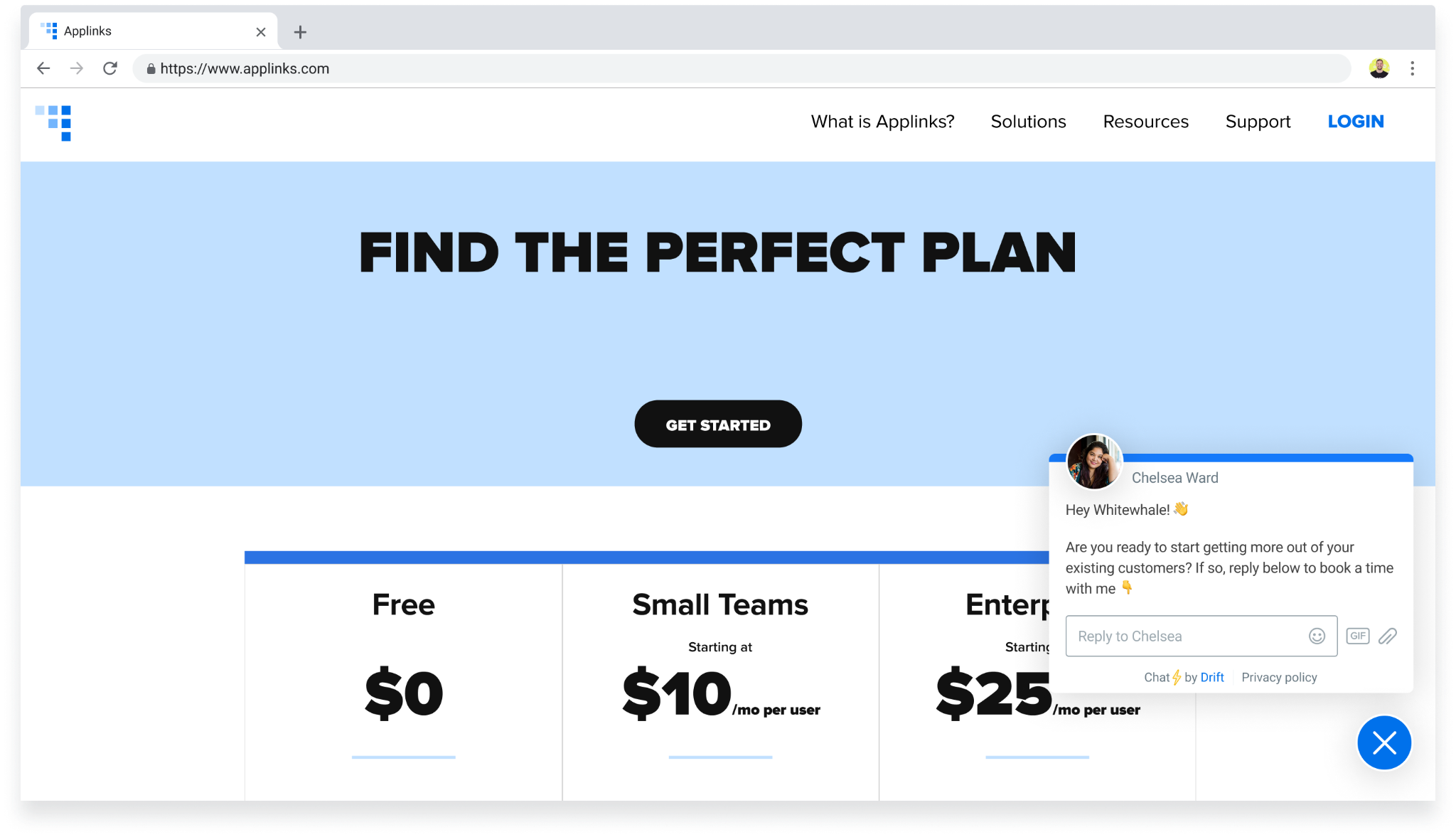
Task: Click the Privacy policy link in chat
Action: 1280,677
